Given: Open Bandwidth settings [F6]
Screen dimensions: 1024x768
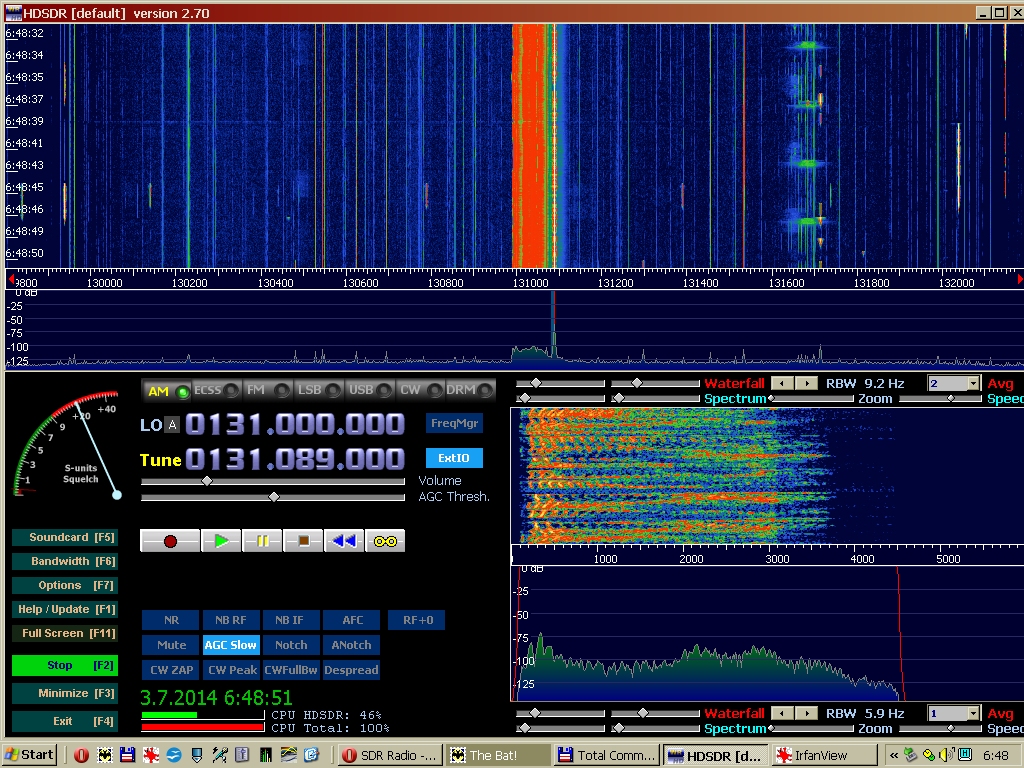Looking at the screenshot, I should tap(65, 561).
